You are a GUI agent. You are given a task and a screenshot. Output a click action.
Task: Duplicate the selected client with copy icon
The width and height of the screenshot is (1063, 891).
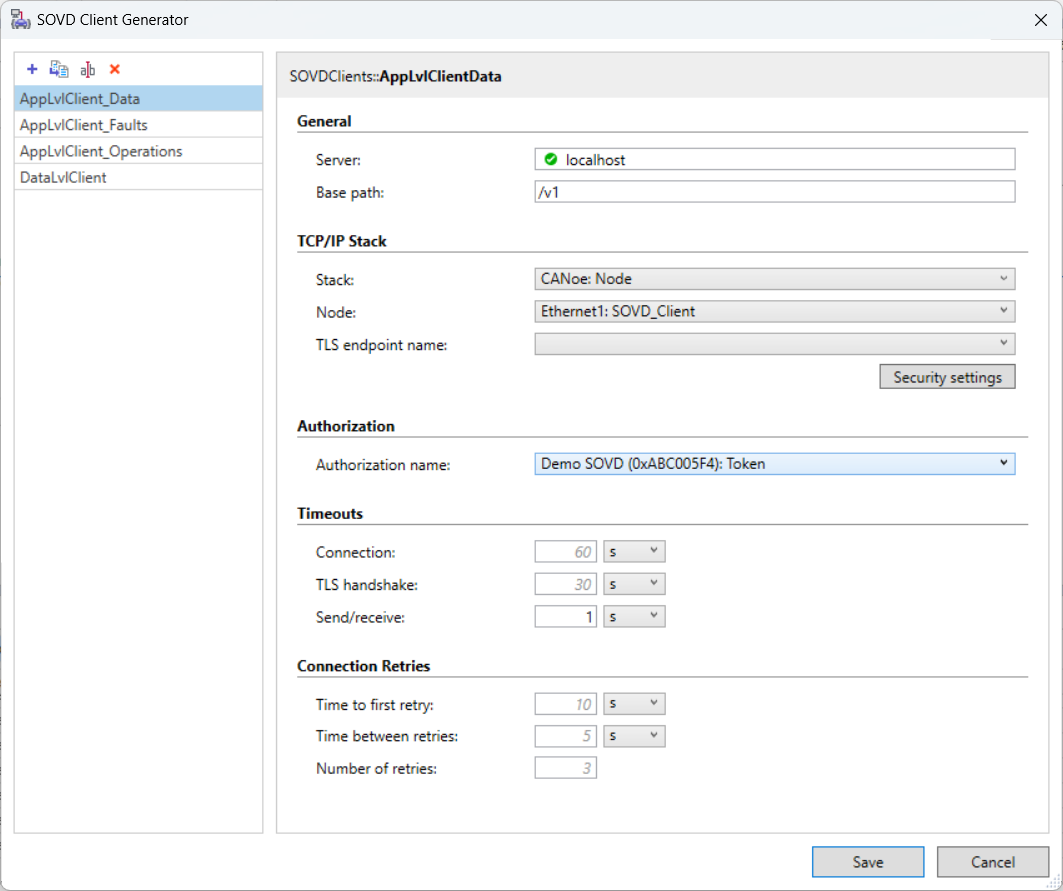[59, 69]
